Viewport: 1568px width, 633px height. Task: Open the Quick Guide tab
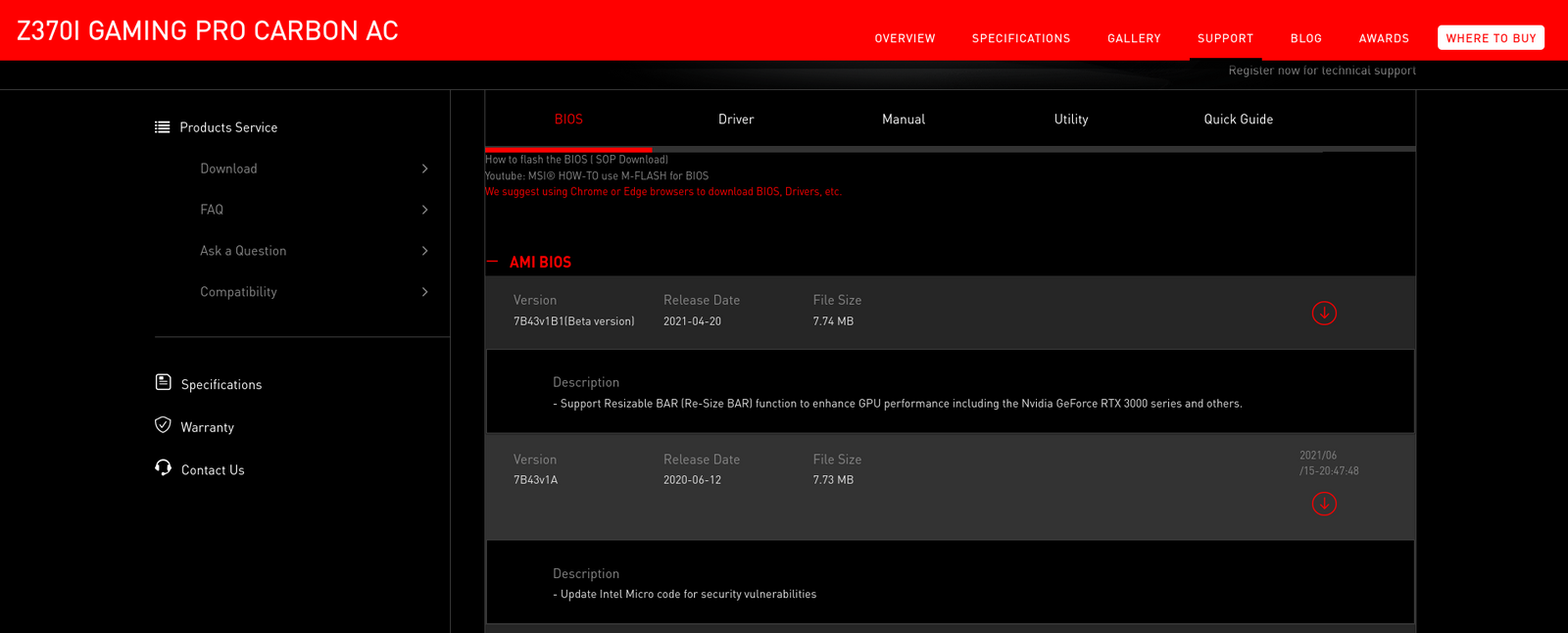point(1239,120)
